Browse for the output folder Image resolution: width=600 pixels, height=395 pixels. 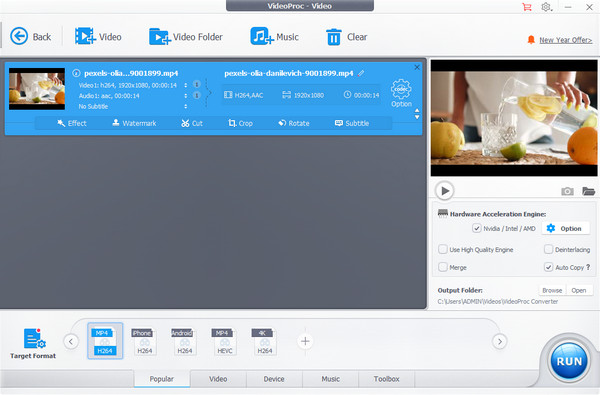(x=552, y=291)
